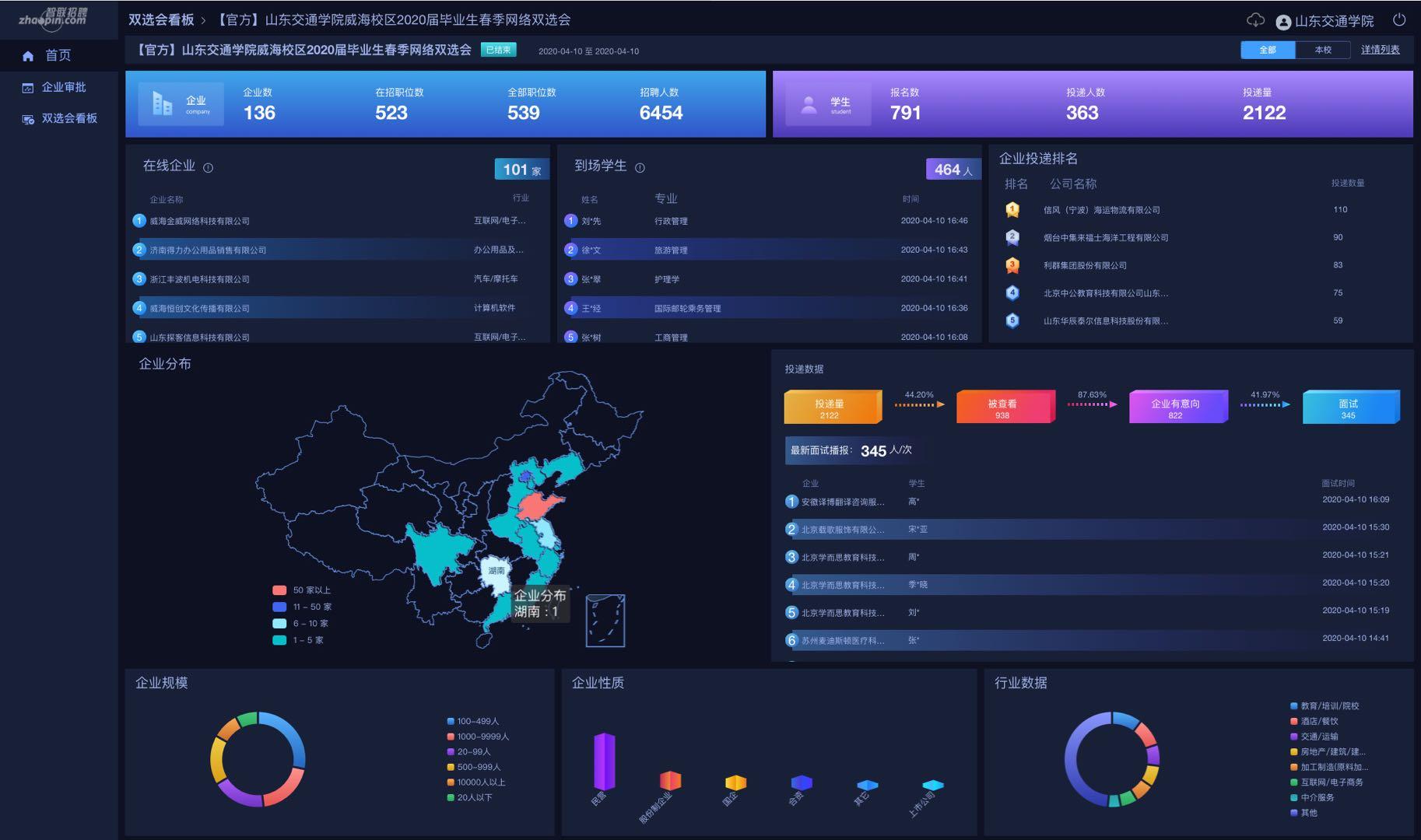Click the power logout icon
This screenshot has width=1421, height=840.
click(x=1399, y=20)
